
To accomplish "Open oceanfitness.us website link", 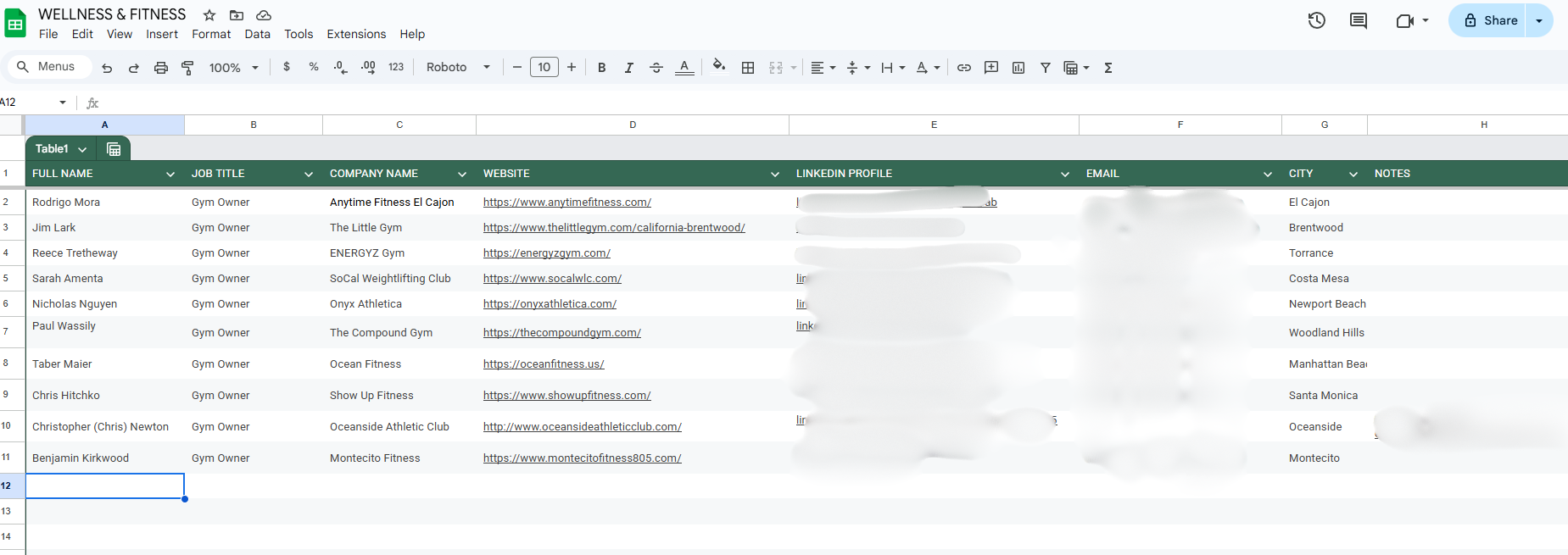I will 544,364.
